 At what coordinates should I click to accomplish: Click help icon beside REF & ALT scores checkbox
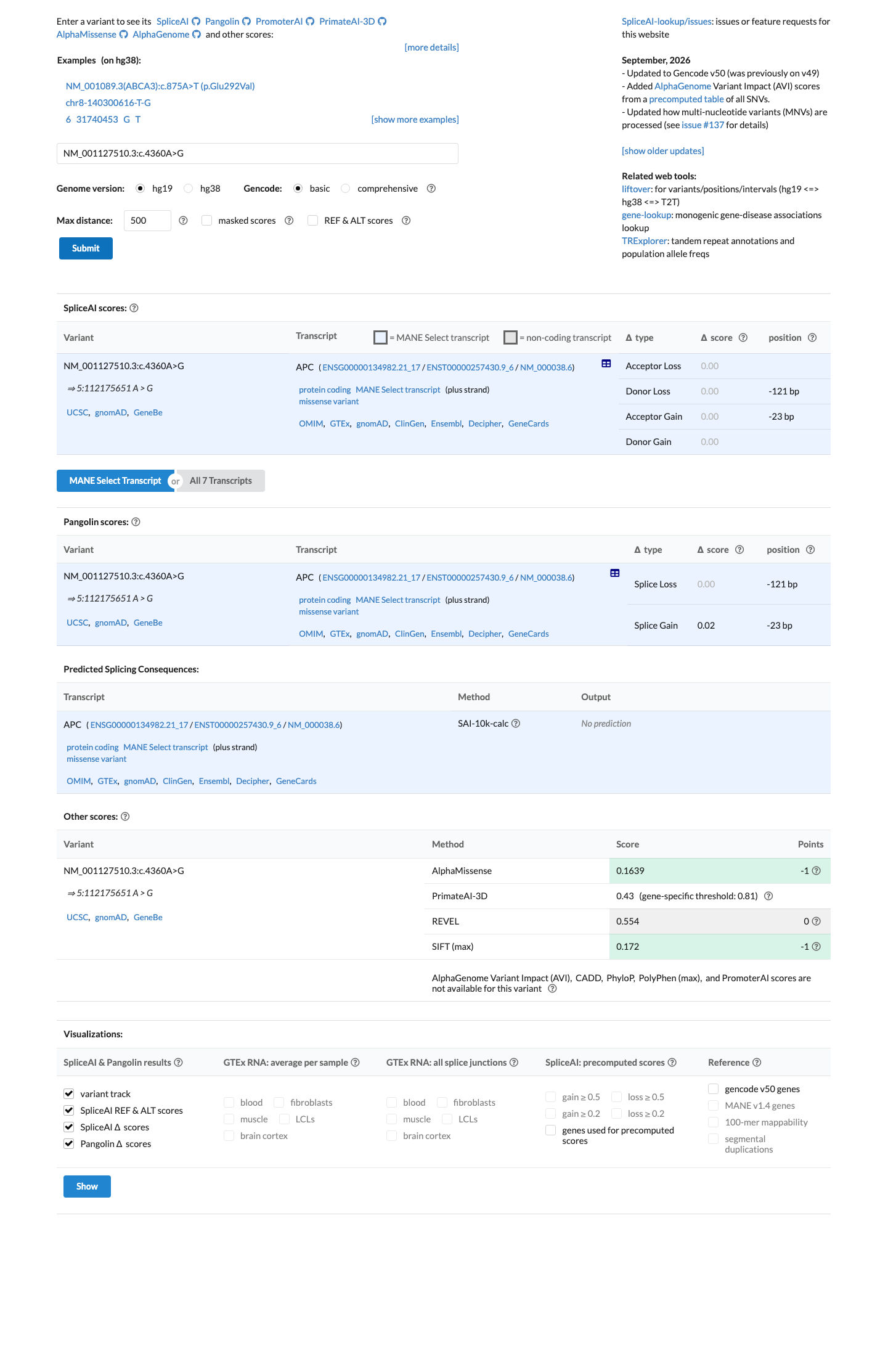406,221
